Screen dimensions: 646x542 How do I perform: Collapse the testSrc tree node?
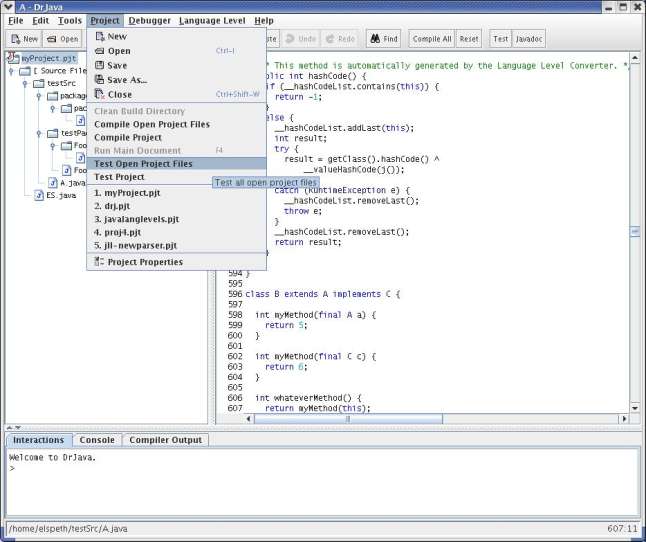point(25,84)
